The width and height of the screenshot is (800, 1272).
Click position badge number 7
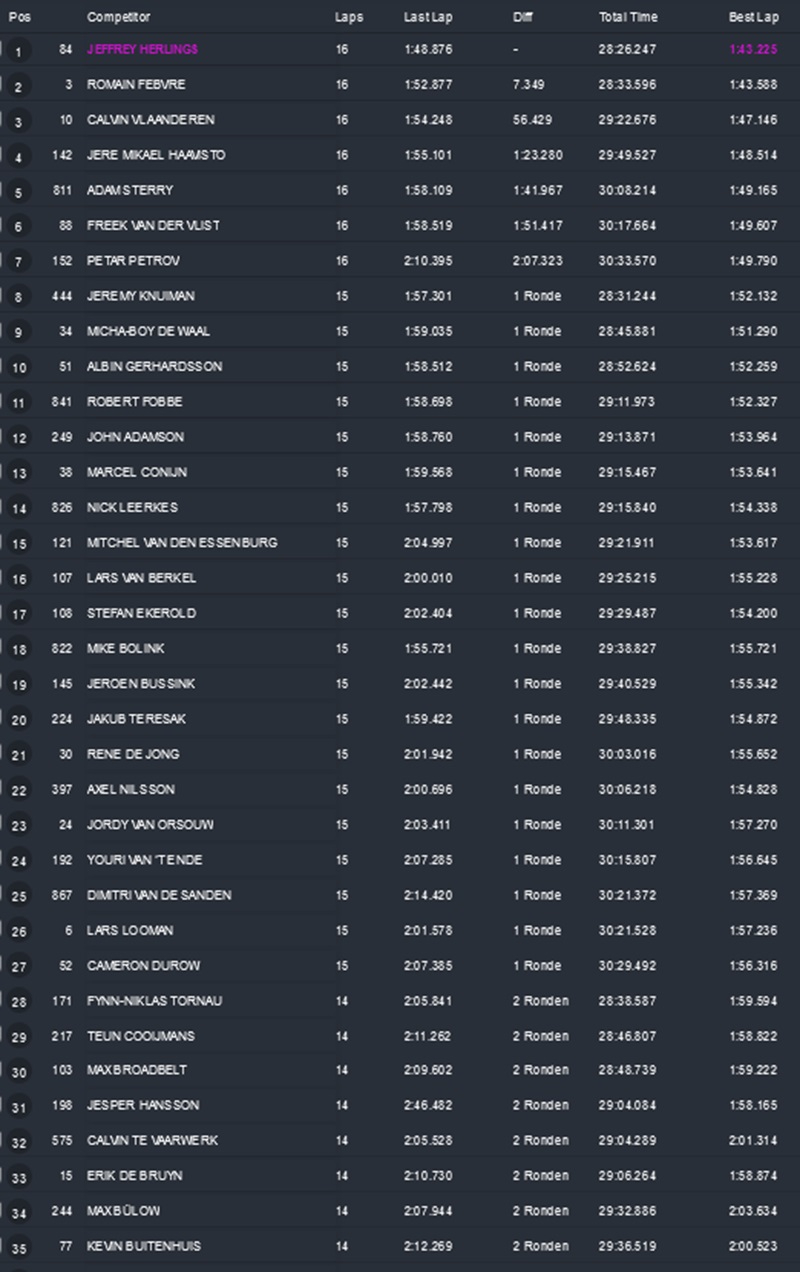[18, 263]
